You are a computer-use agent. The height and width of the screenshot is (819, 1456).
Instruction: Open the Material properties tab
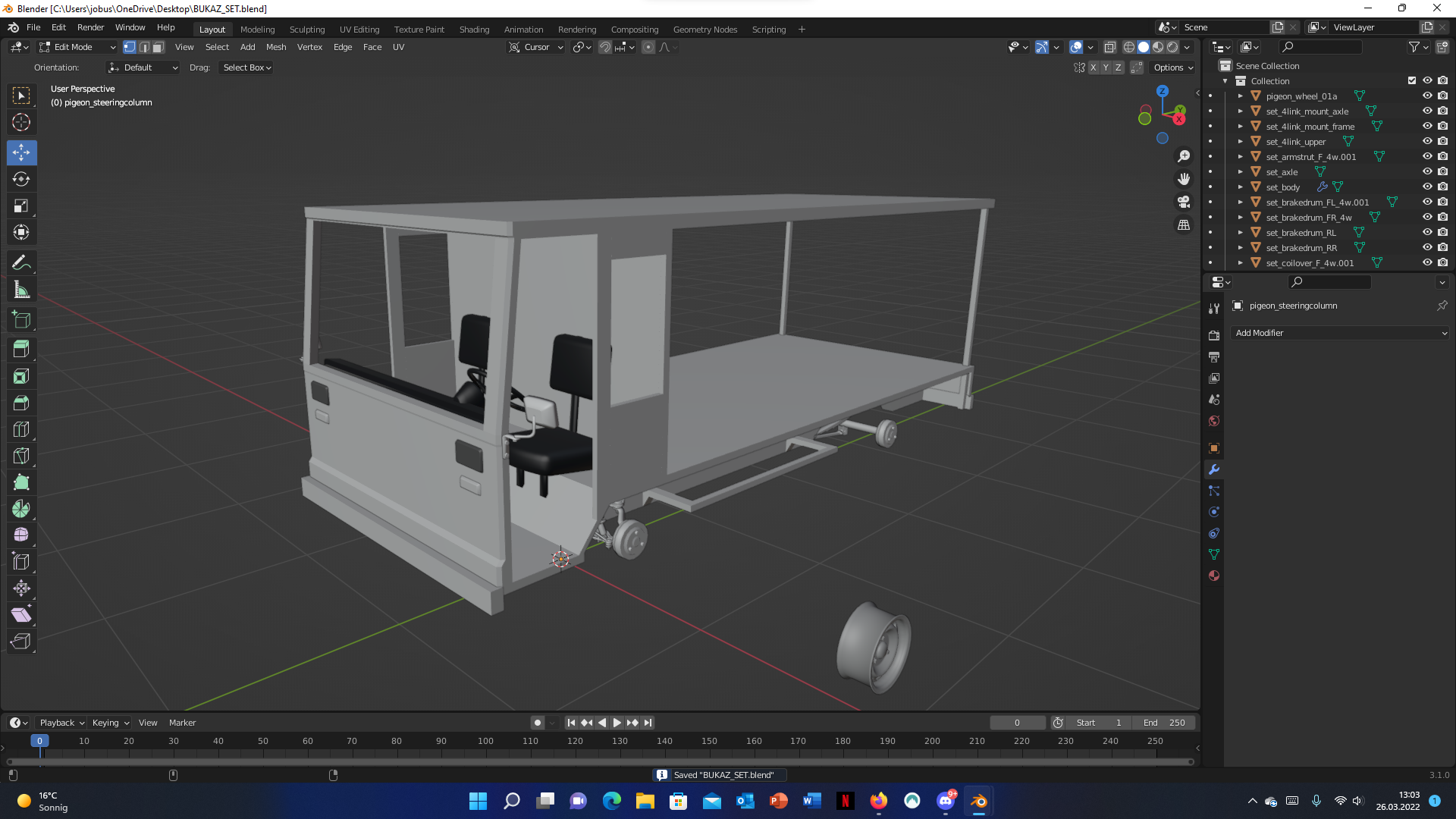tap(1214, 576)
